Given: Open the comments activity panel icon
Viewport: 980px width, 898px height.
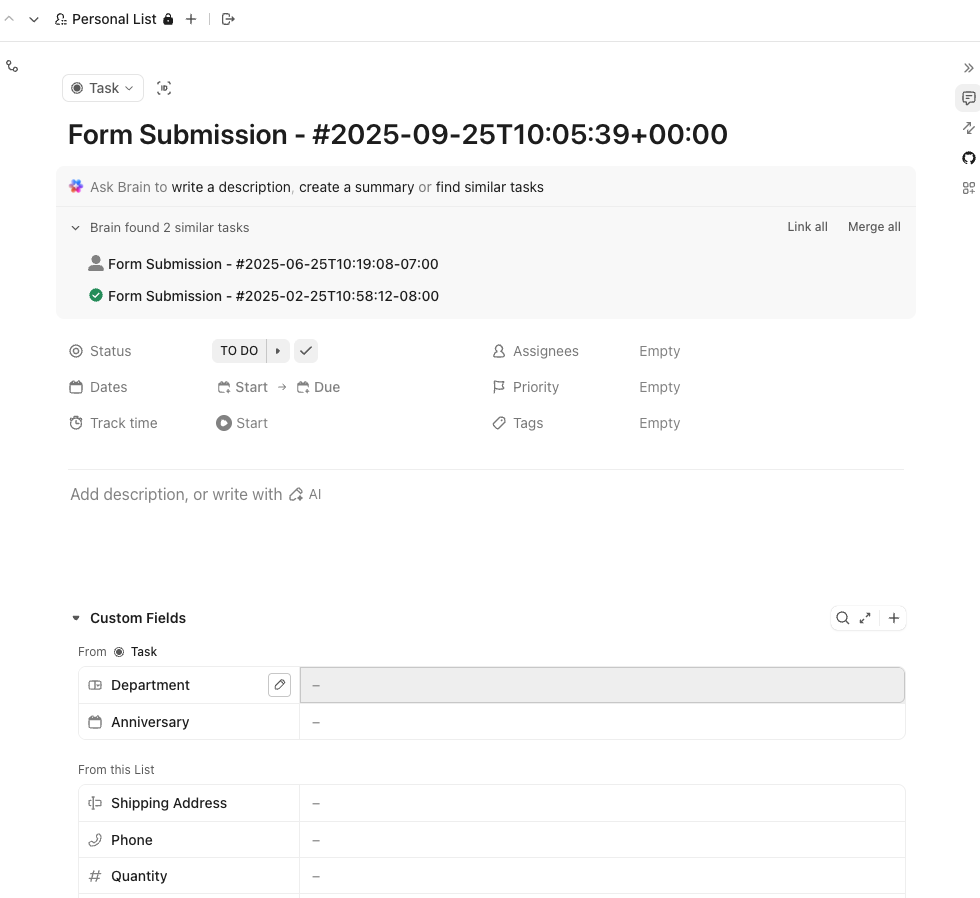Looking at the screenshot, I should tap(968, 98).
